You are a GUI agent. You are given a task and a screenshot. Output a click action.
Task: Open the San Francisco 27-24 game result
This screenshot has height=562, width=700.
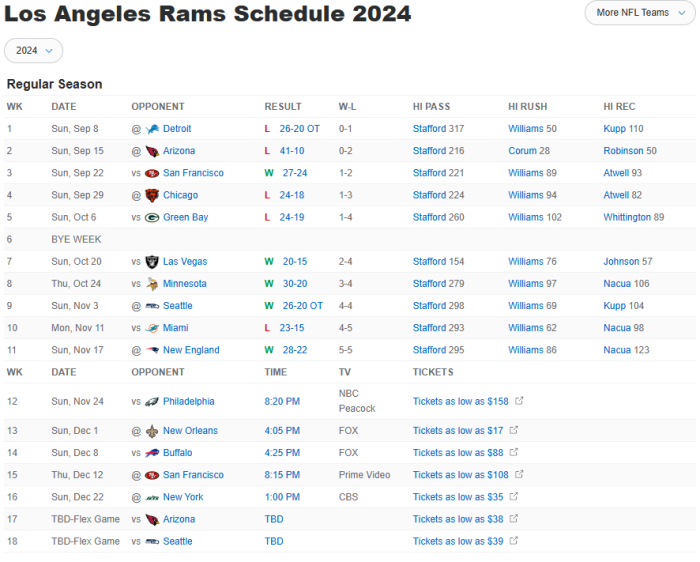(294, 173)
